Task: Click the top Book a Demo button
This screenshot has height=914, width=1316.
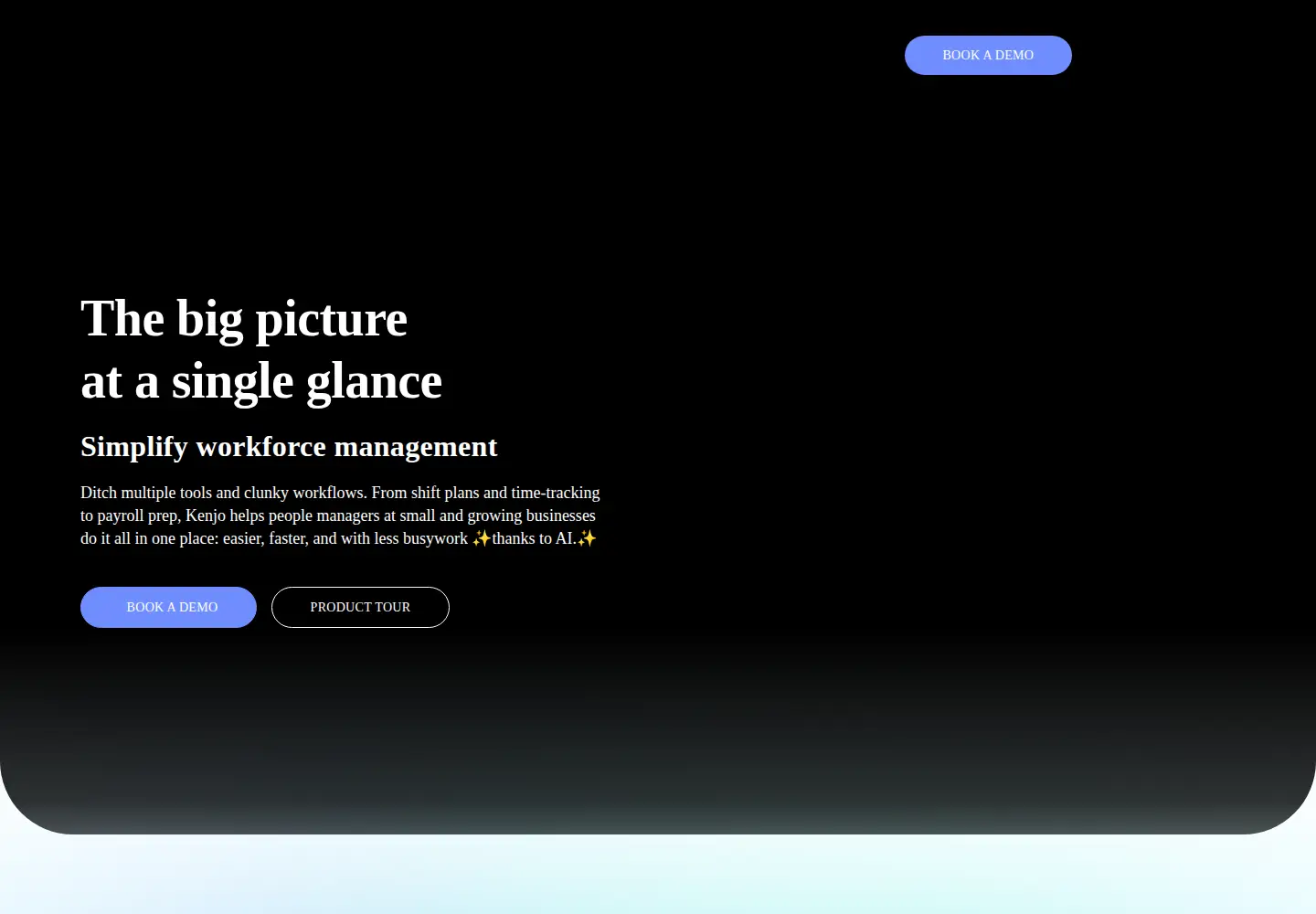Action: (x=988, y=55)
